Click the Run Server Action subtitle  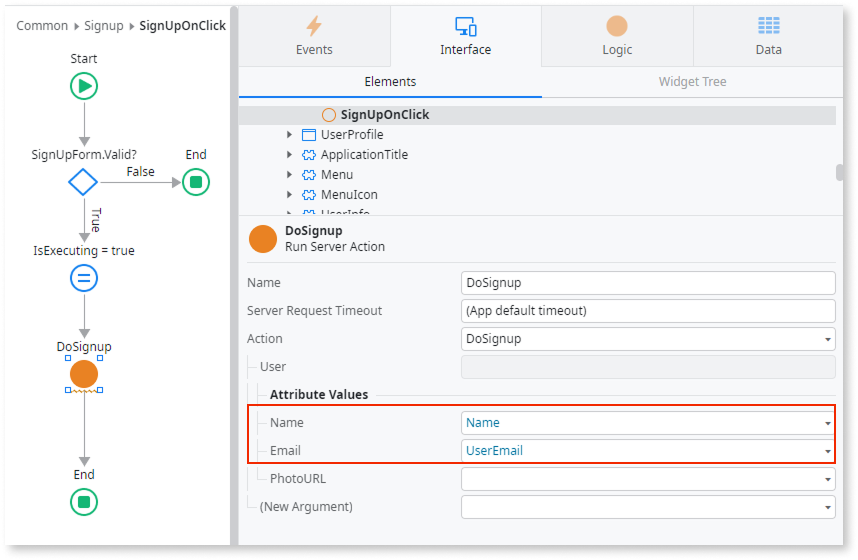(335, 247)
